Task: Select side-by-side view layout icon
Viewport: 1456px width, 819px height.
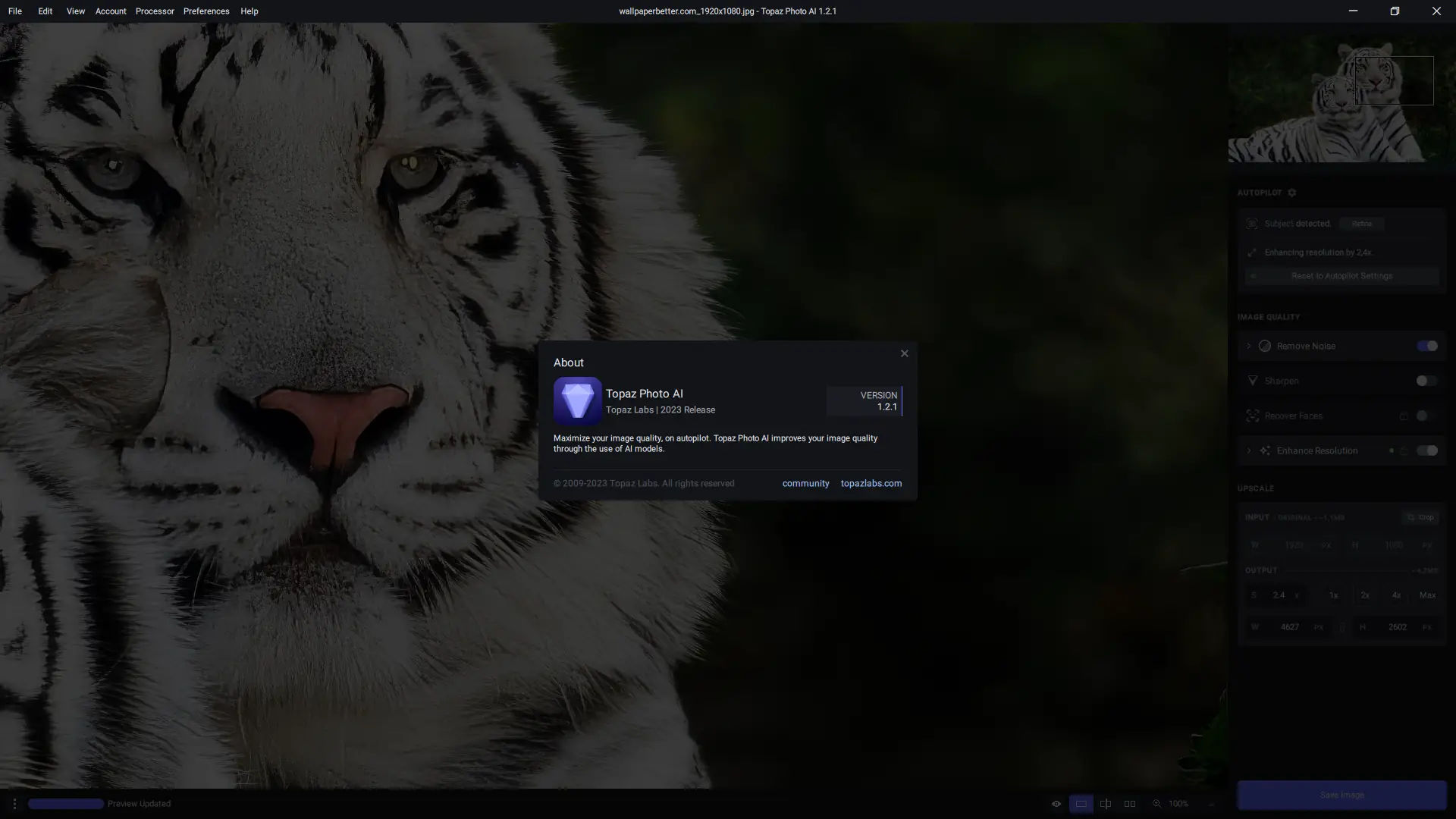Action: pyautogui.click(x=1130, y=804)
